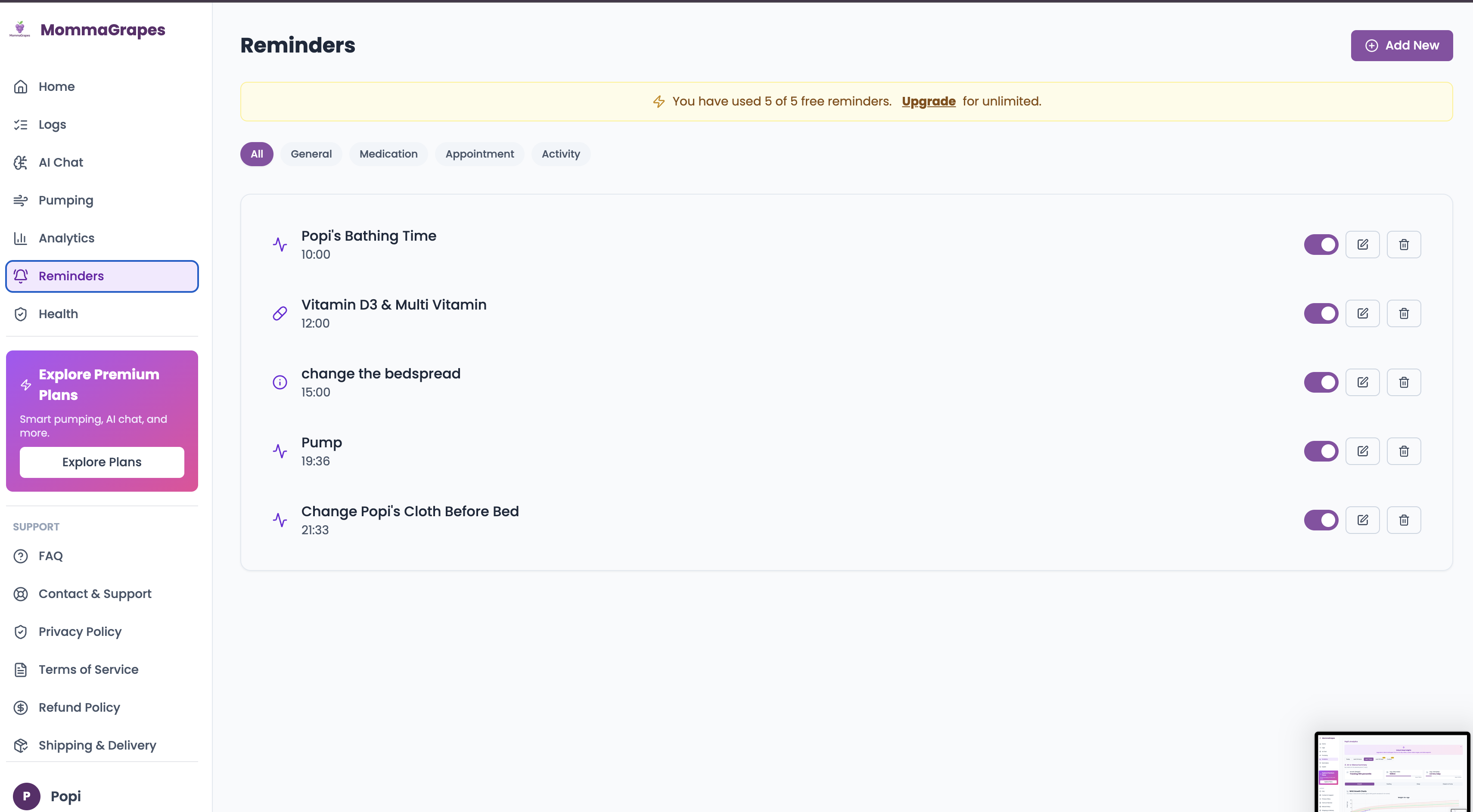Delete the Vitamin D3 & Multi Vitamin reminder
The image size is (1473, 812).
(x=1403, y=314)
